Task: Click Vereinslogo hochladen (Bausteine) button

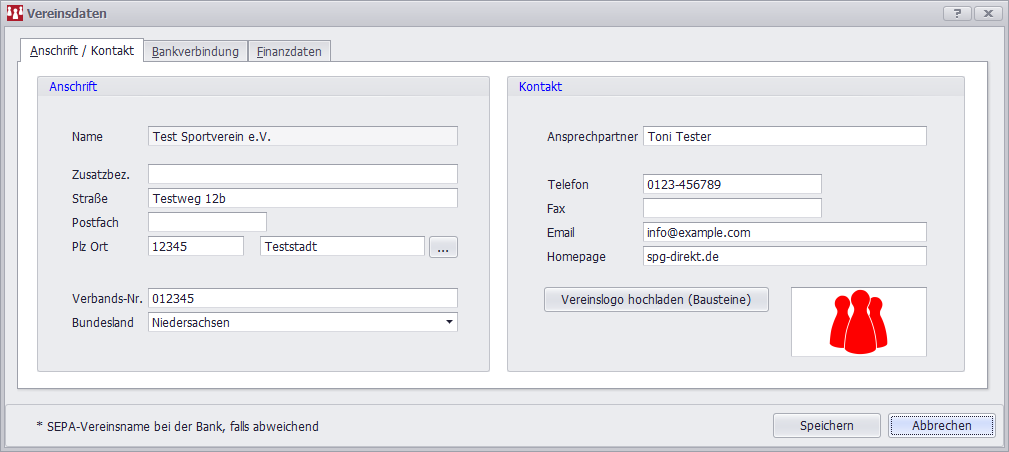Action: point(656,299)
